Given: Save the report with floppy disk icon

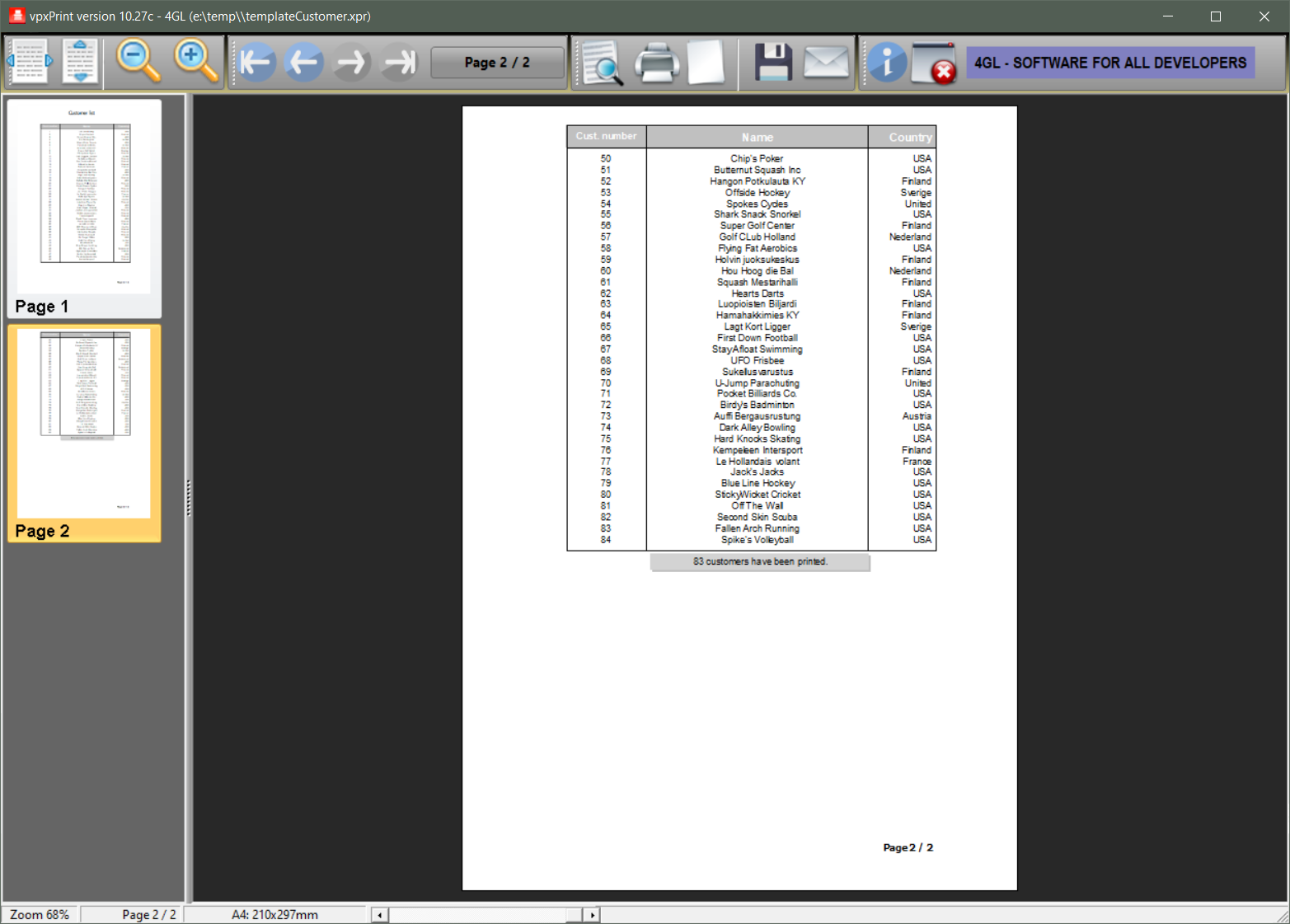Looking at the screenshot, I should 773,63.
